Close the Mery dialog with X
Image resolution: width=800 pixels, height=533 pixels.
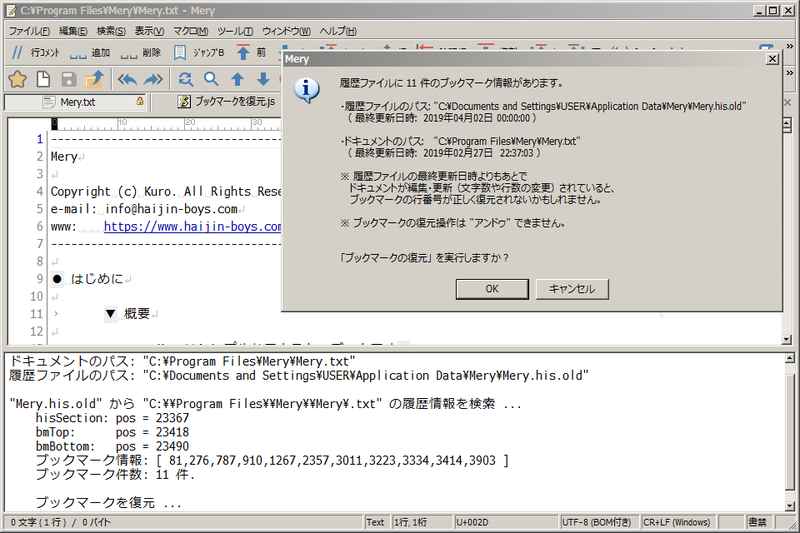point(772,59)
